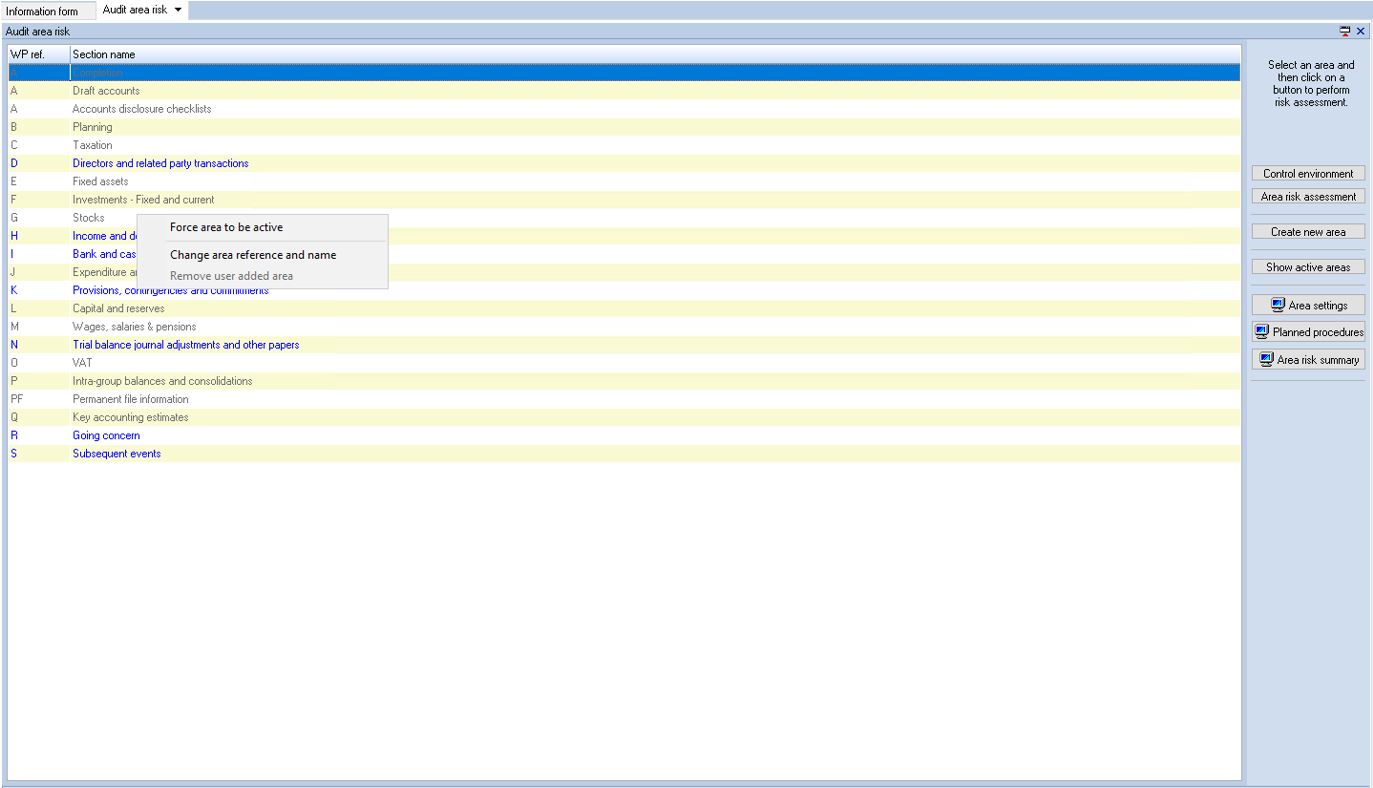Viewport: 1373px width, 788px height.
Task: Click the Show active areas button
Action: click(1308, 267)
